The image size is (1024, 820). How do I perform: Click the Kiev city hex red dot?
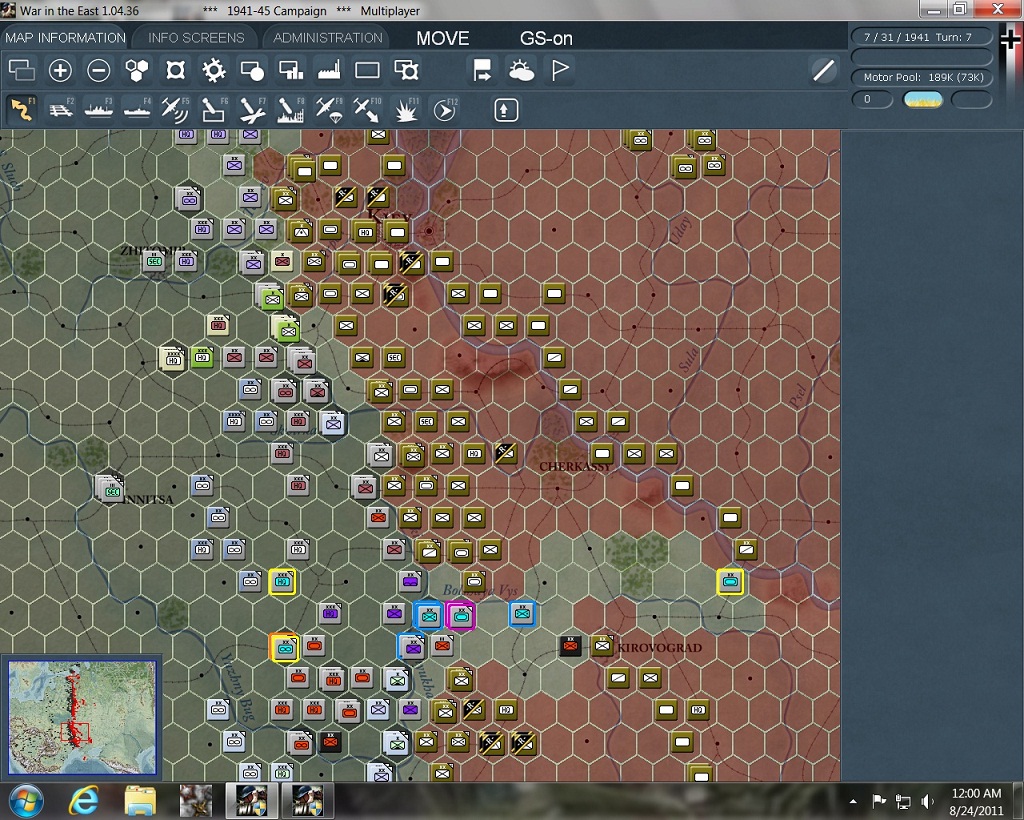429,230
